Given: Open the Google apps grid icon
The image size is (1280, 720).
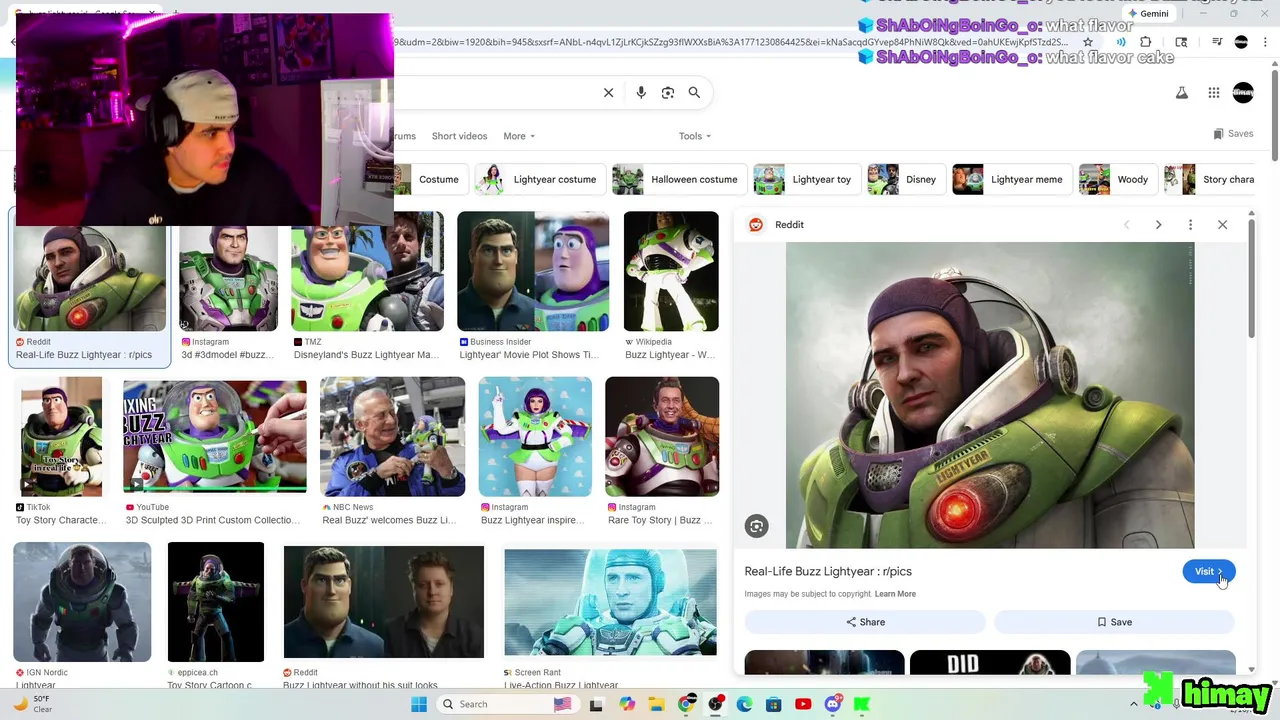Looking at the screenshot, I should [x=1213, y=93].
